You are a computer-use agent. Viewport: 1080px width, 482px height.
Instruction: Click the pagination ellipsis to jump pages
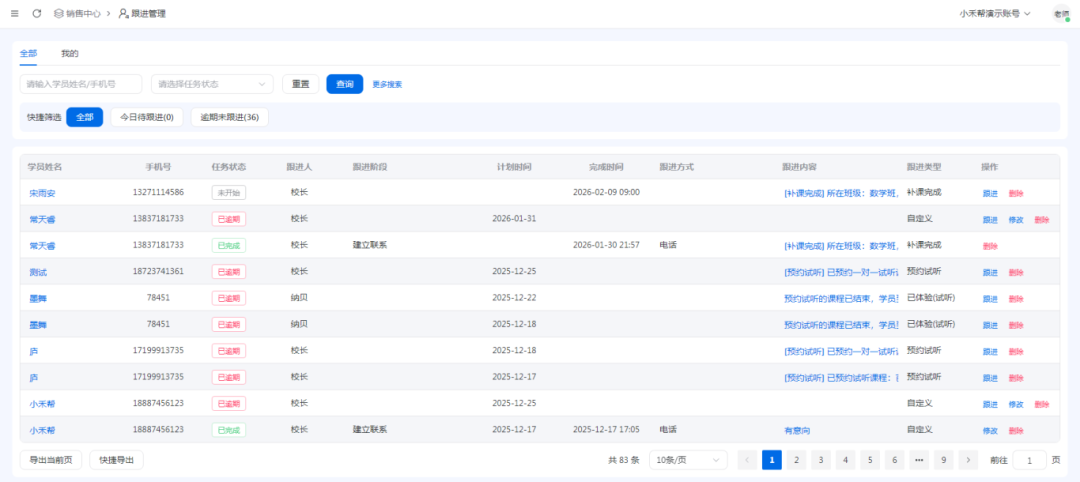(919, 460)
